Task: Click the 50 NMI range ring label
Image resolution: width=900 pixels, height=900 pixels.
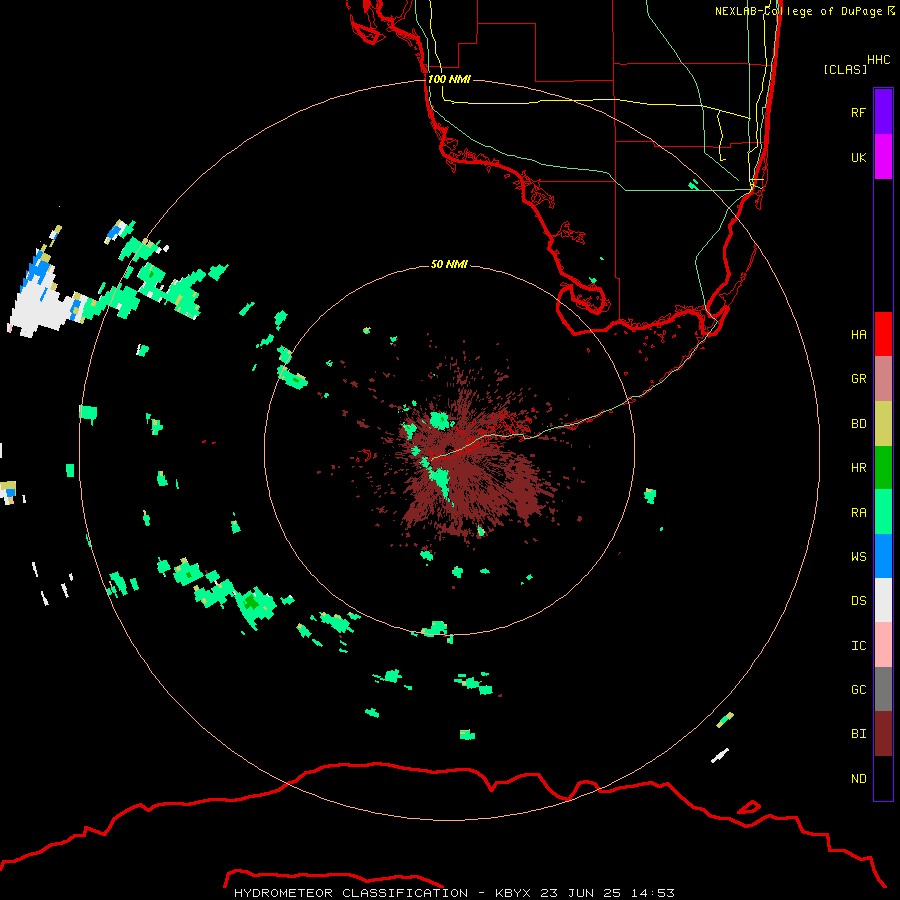Action: point(449,264)
